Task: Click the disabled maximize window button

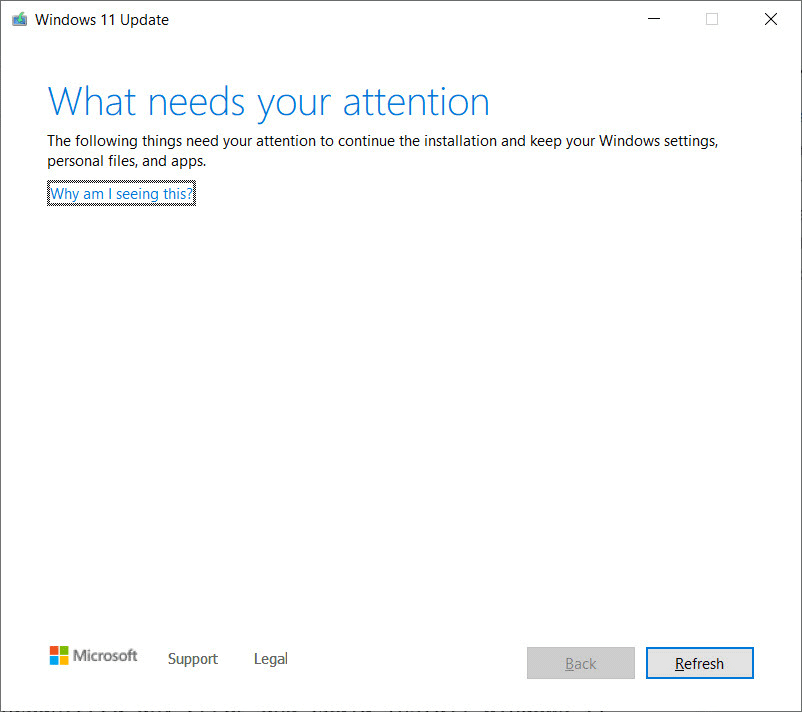Action: tap(711, 19)
